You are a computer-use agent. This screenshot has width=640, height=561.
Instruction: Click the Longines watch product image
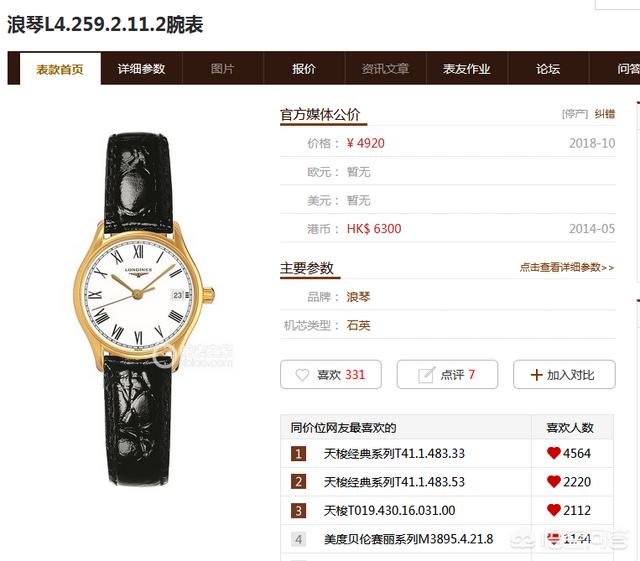(x=144, y=309)
